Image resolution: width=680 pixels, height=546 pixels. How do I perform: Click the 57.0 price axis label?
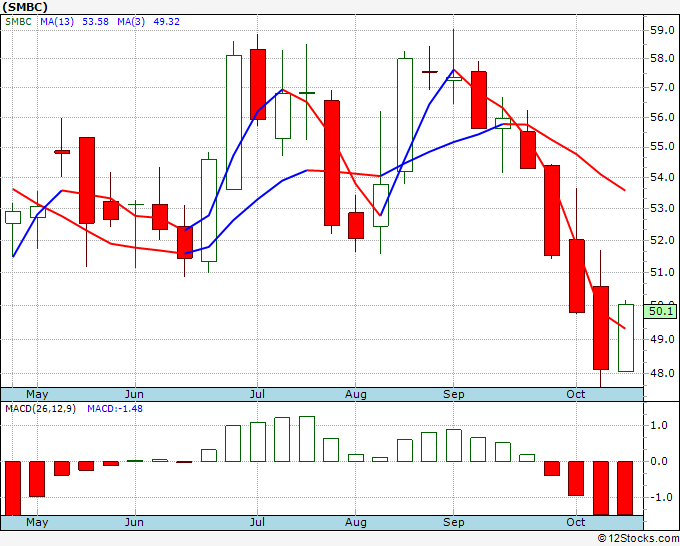point(662,88)
